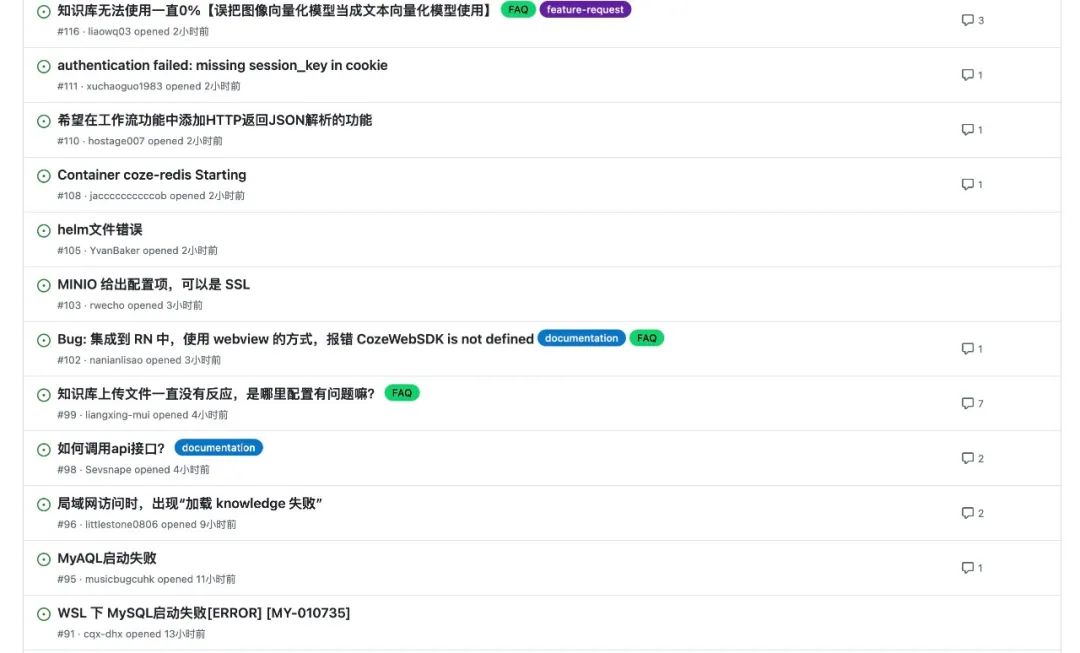Click open-issue icon for Container coze-redis Starting
The width and height of the screenshot is (1080, 653).
point(43,176)
